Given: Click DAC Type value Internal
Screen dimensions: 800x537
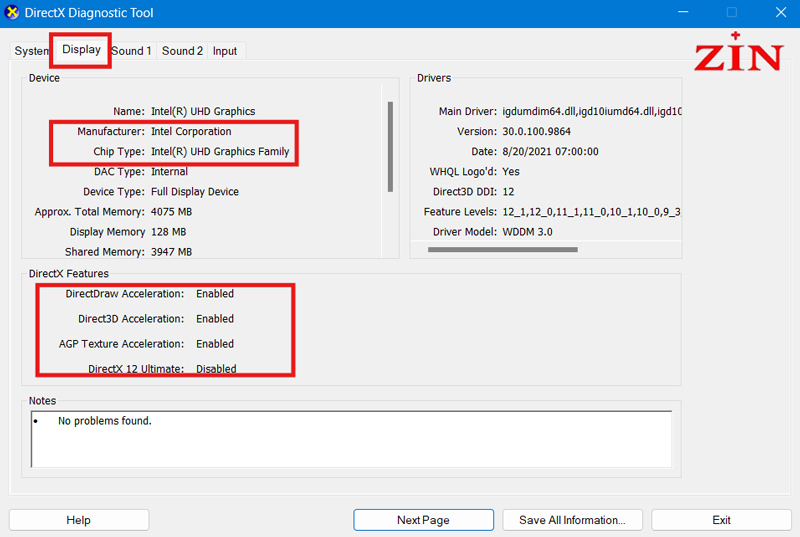Looking at the screenshot, I should [169, 171].
